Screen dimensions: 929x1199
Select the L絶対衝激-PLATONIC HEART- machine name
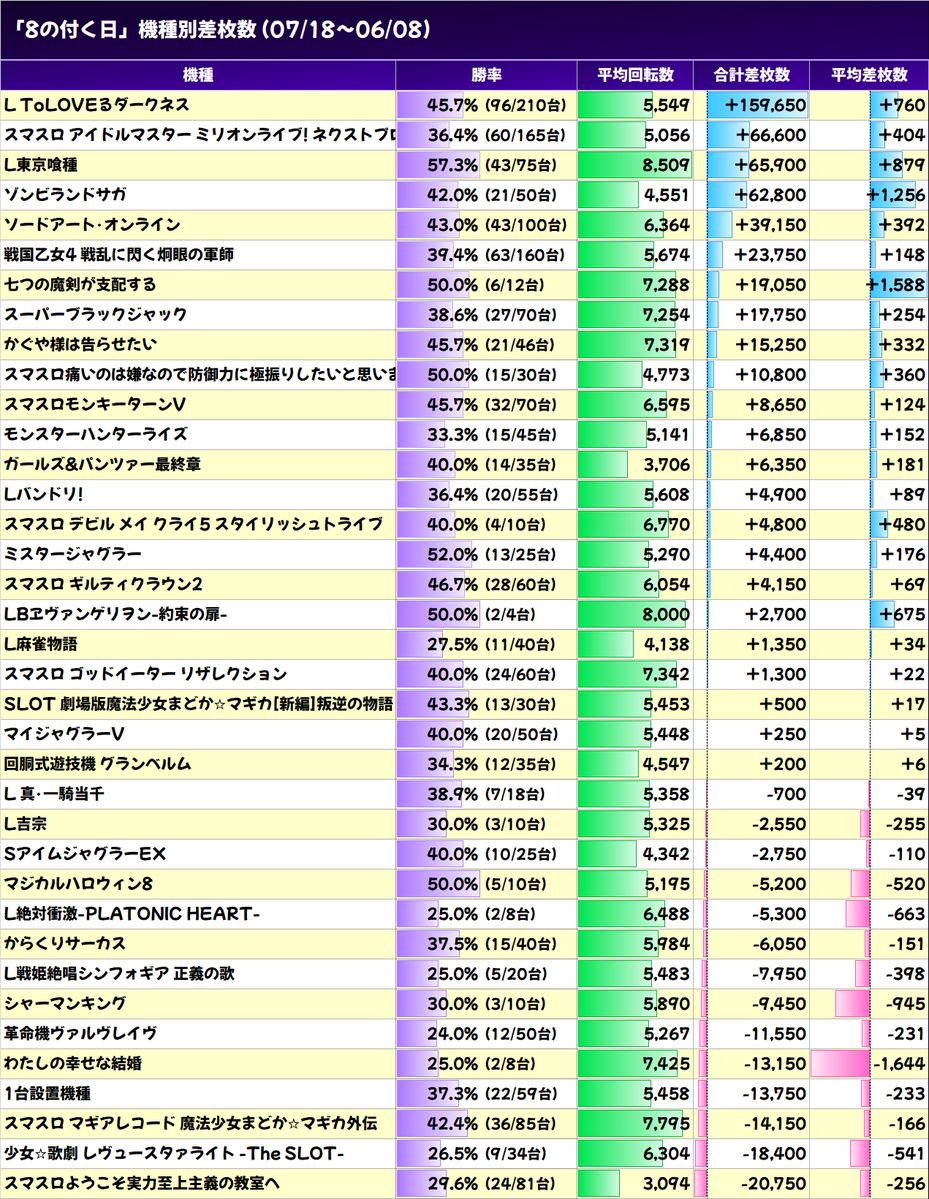[x=132, y=914]
